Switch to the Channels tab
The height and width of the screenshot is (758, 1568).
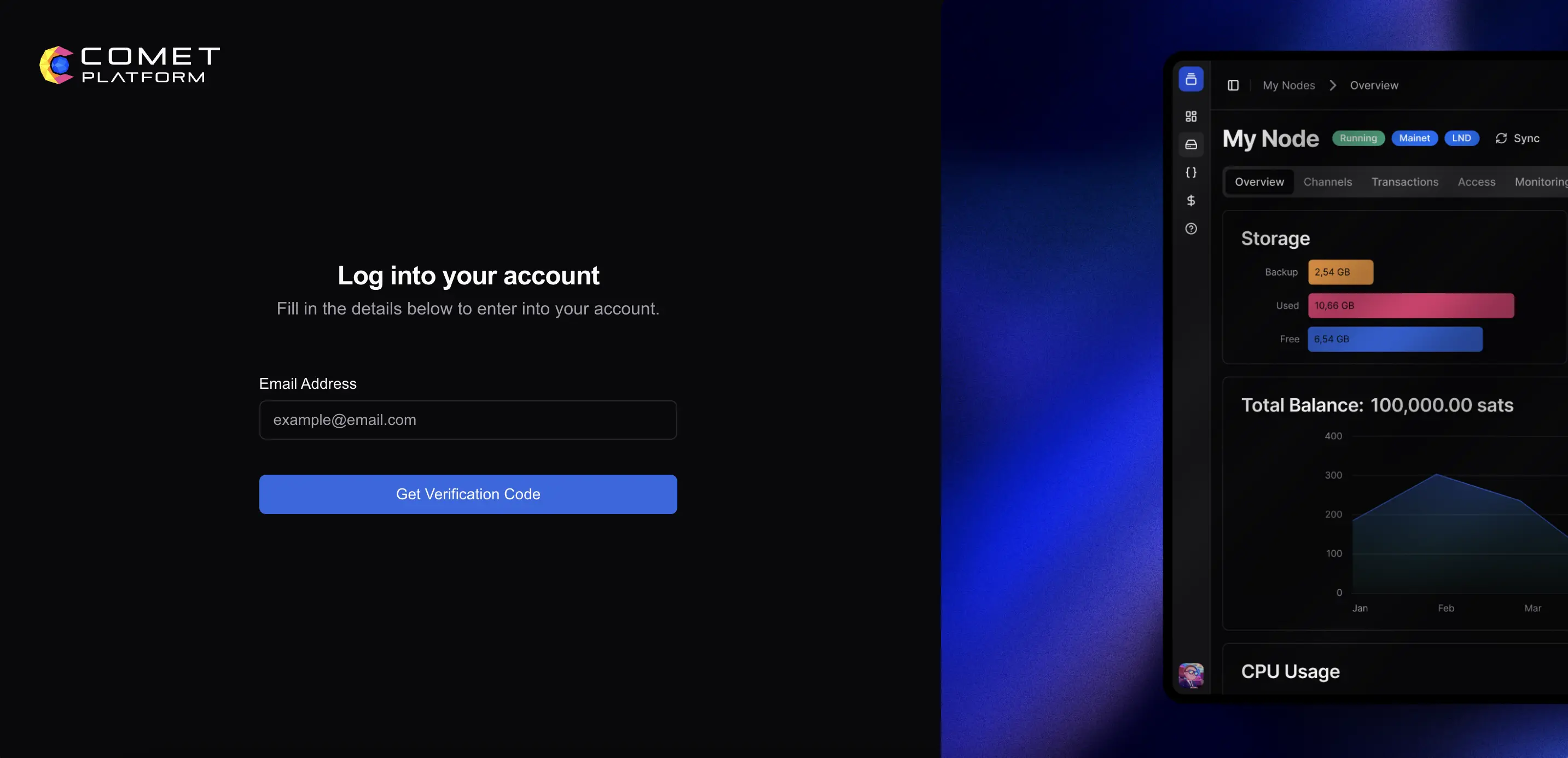pos(1328,182)
